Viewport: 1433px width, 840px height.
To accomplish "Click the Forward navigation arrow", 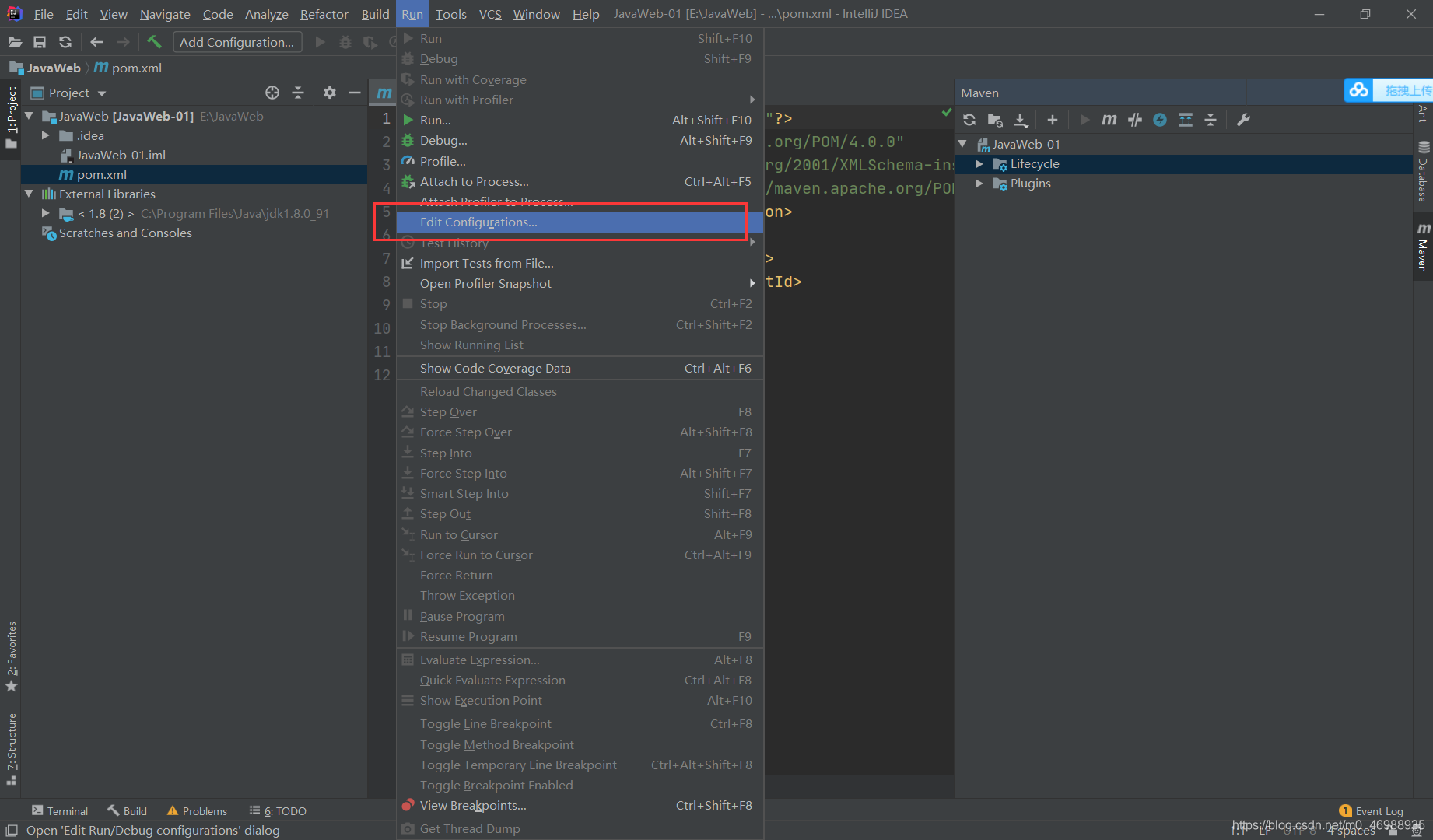I will click(x=123, y=42).
